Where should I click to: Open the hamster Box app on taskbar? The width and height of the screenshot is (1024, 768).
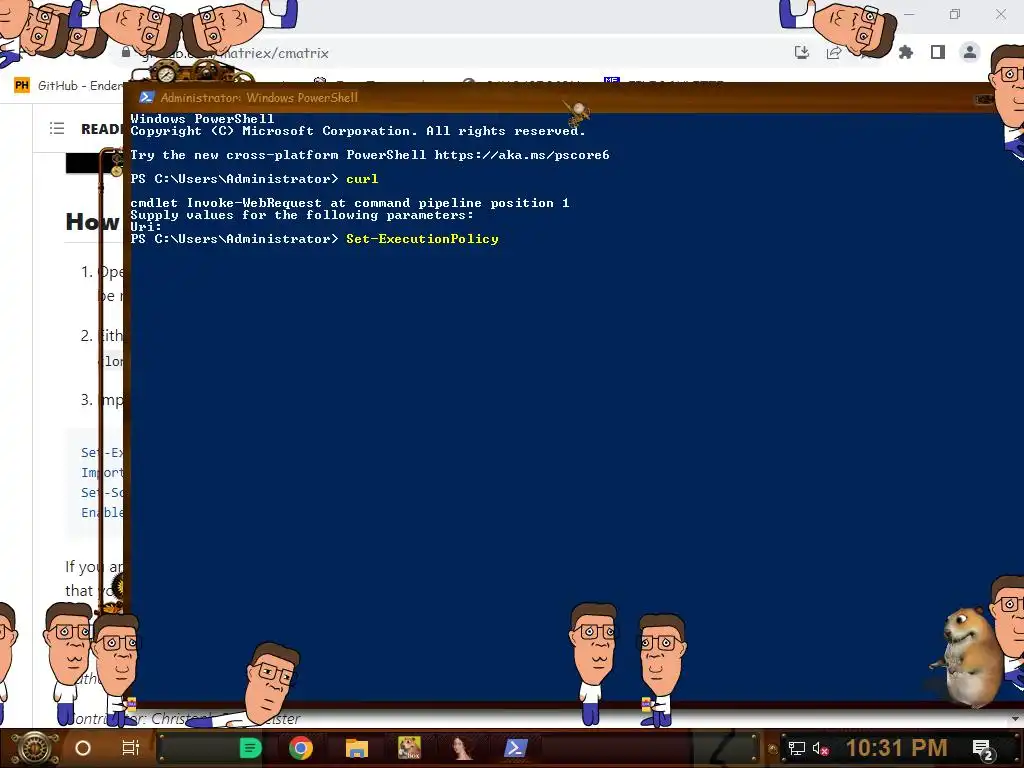click(409, 748)
